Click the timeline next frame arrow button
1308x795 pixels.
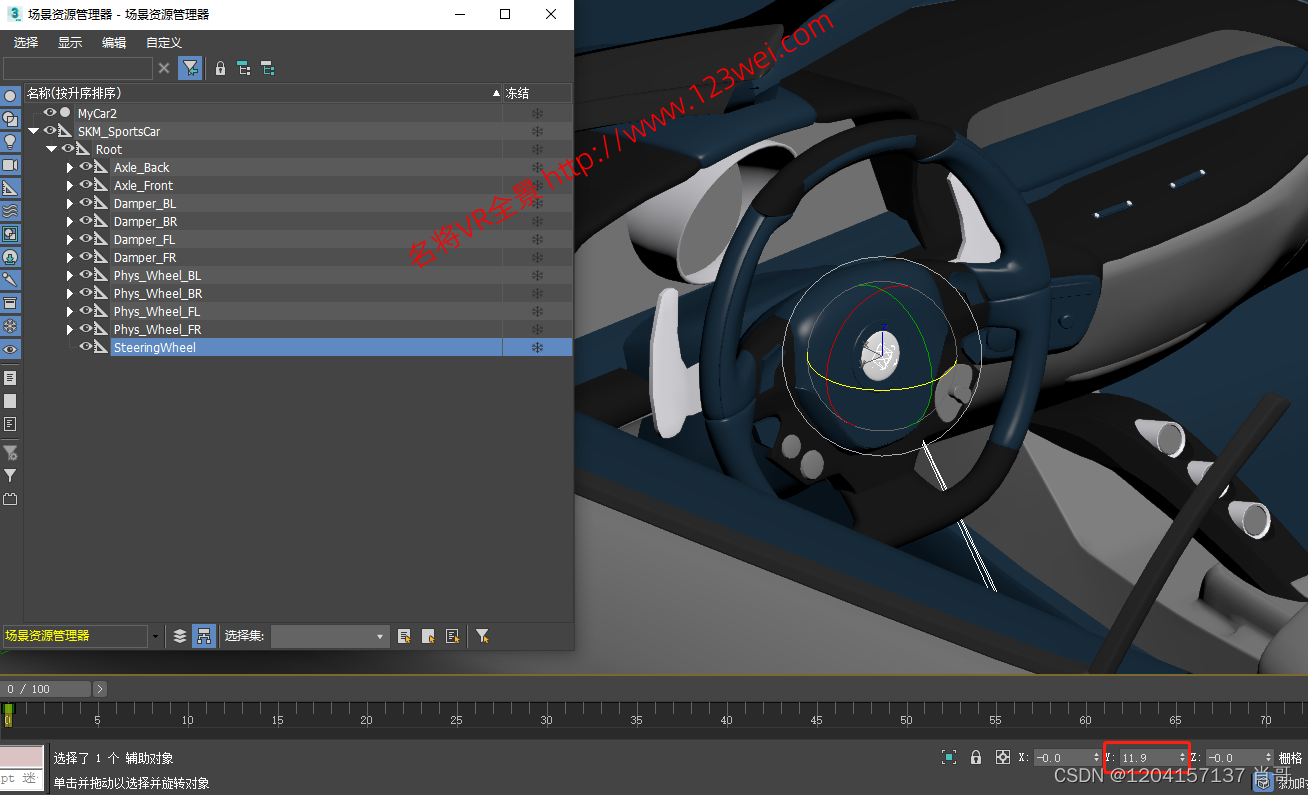click(x=100, y=689)
